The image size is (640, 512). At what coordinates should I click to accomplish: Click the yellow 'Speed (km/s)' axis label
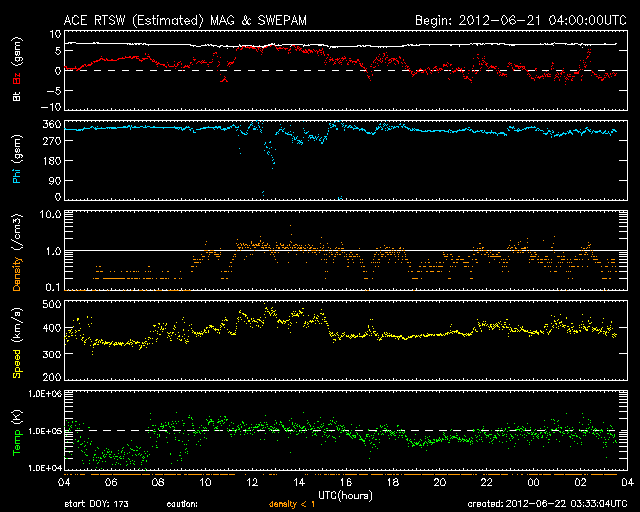pyautogui.click(x=17, y=343)
